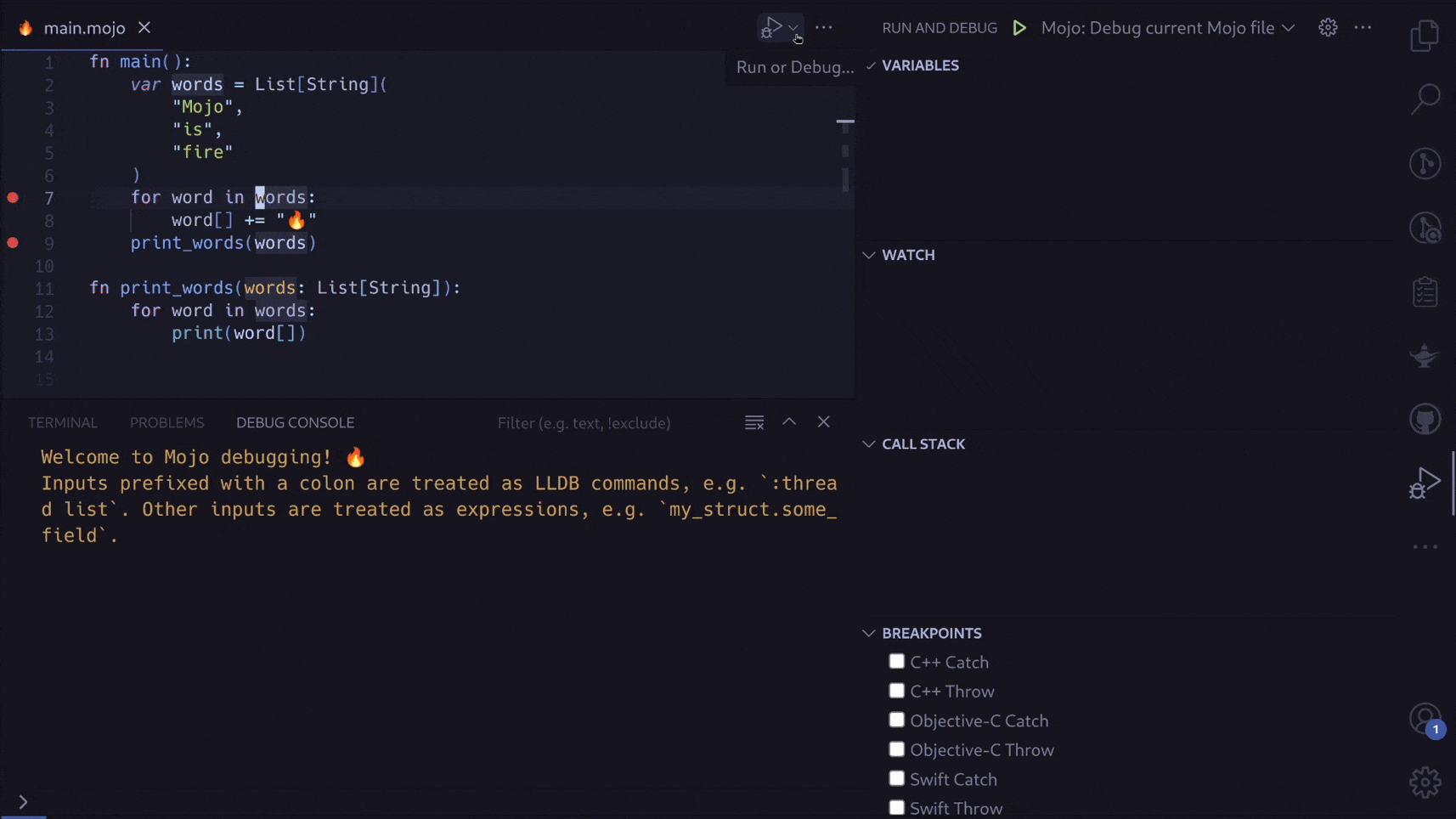Click the Run or Debug button
1456x819 pixels.
click(x=773, y=26)
